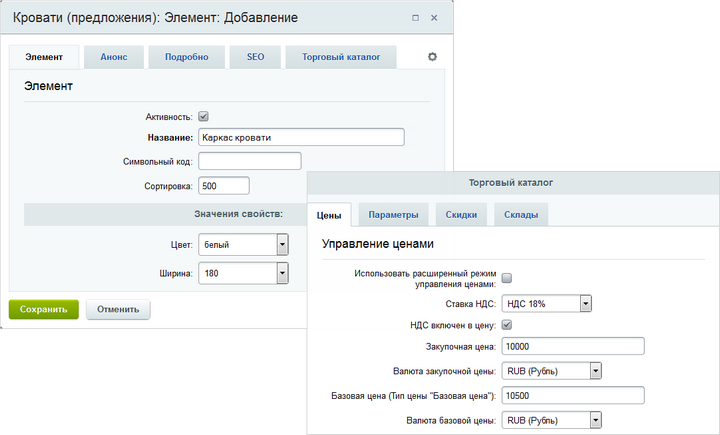Click the Название input field
720x435 pixels.
coord(300,138)
